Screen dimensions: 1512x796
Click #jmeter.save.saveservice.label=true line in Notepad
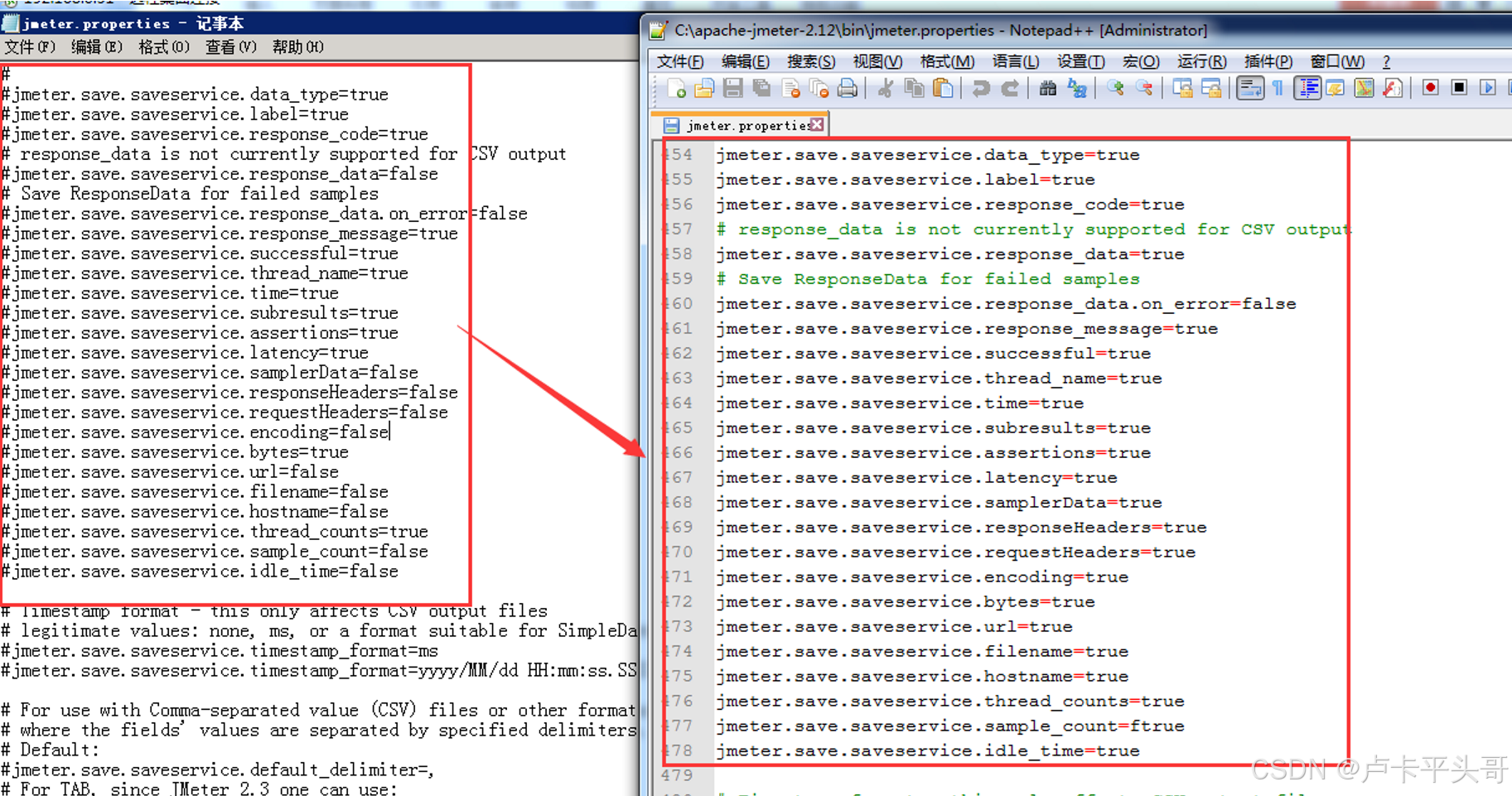176,114
